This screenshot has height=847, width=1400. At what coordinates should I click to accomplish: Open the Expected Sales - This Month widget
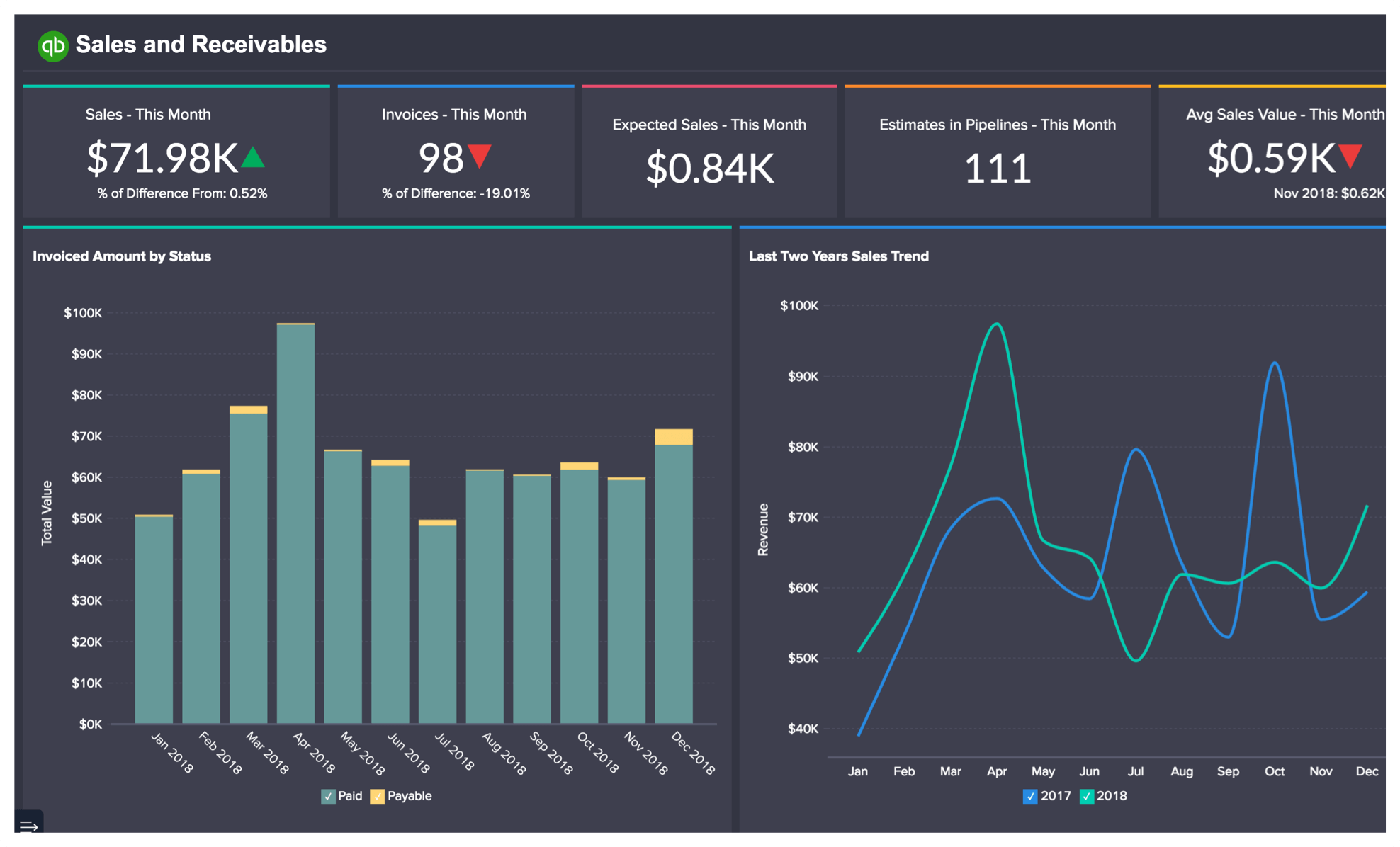tap(709, 152)
